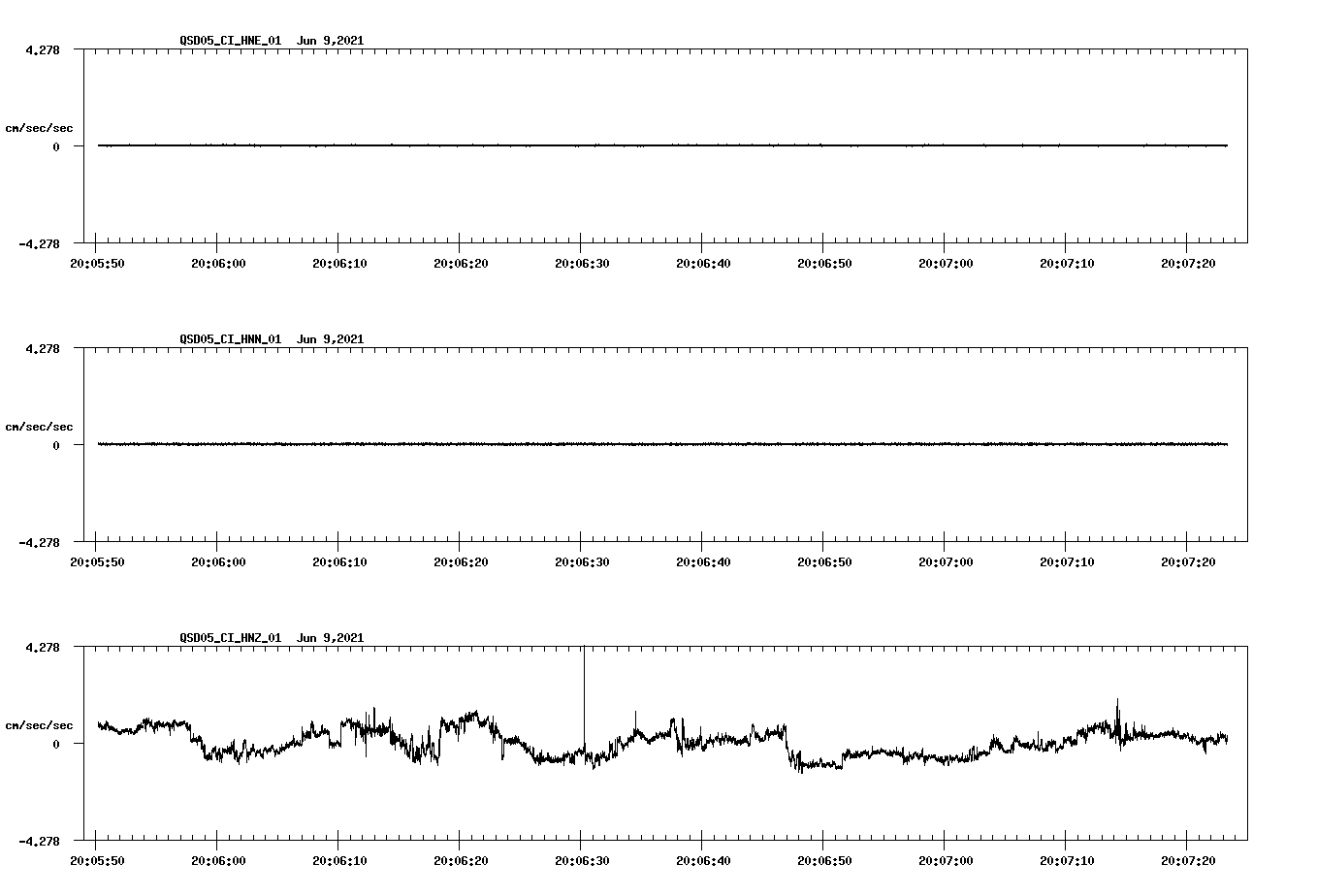Image resolution: width=1317 pixels, height=896 pixels.
Task: Click the 20:05:50 time label under HNZ chart
Action: [97, 860]
